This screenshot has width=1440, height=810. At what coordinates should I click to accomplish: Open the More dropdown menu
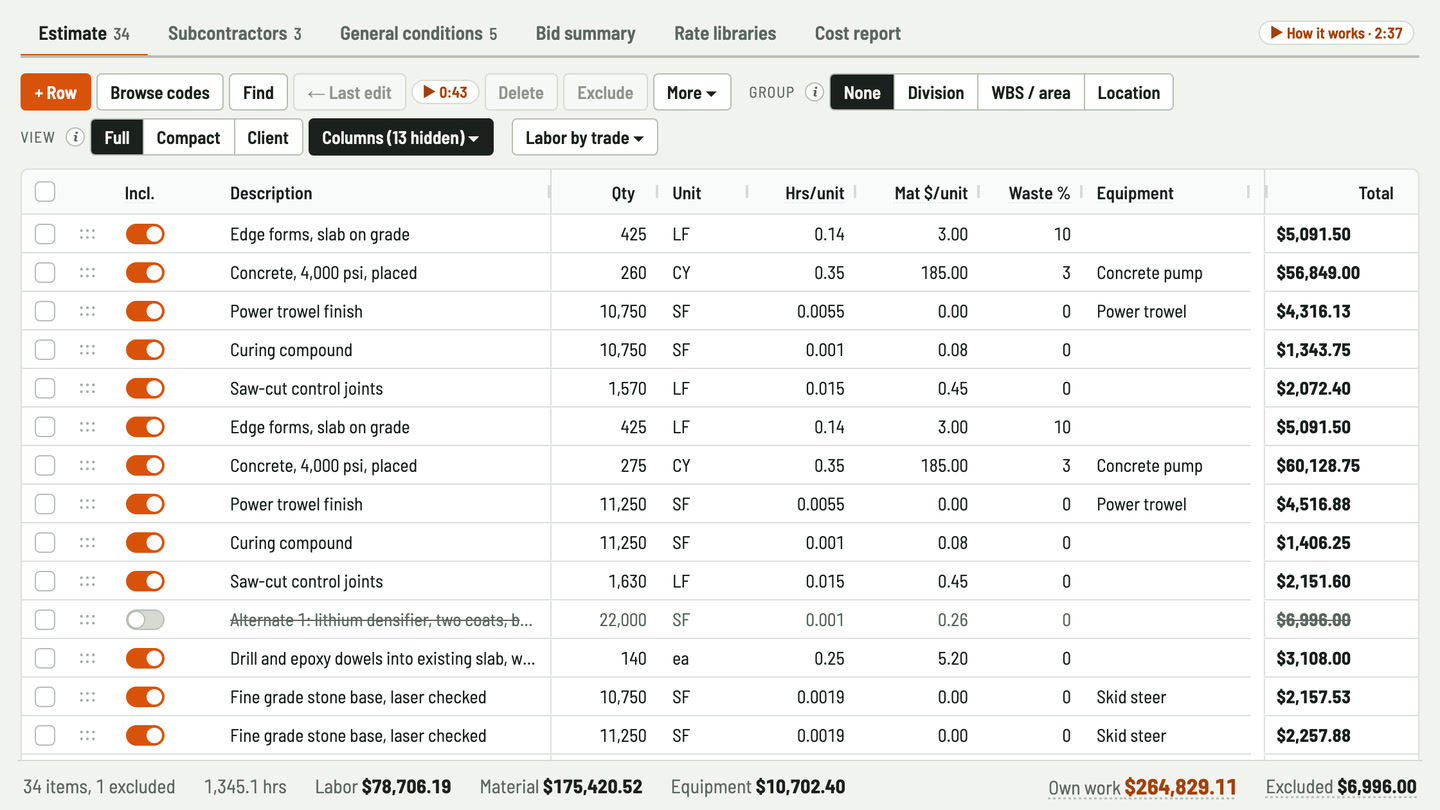pyautogui.click(x=692, y=92)
